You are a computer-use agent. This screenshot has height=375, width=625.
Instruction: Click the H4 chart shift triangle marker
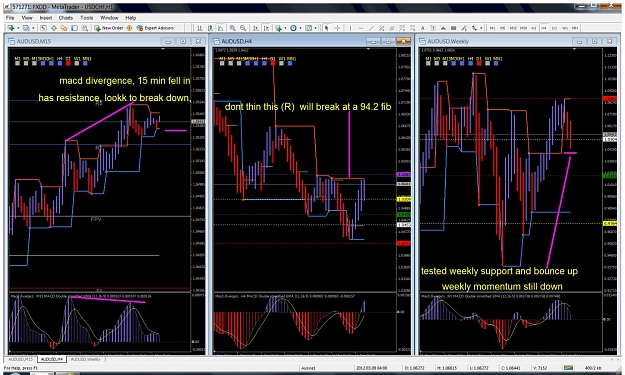368,49
